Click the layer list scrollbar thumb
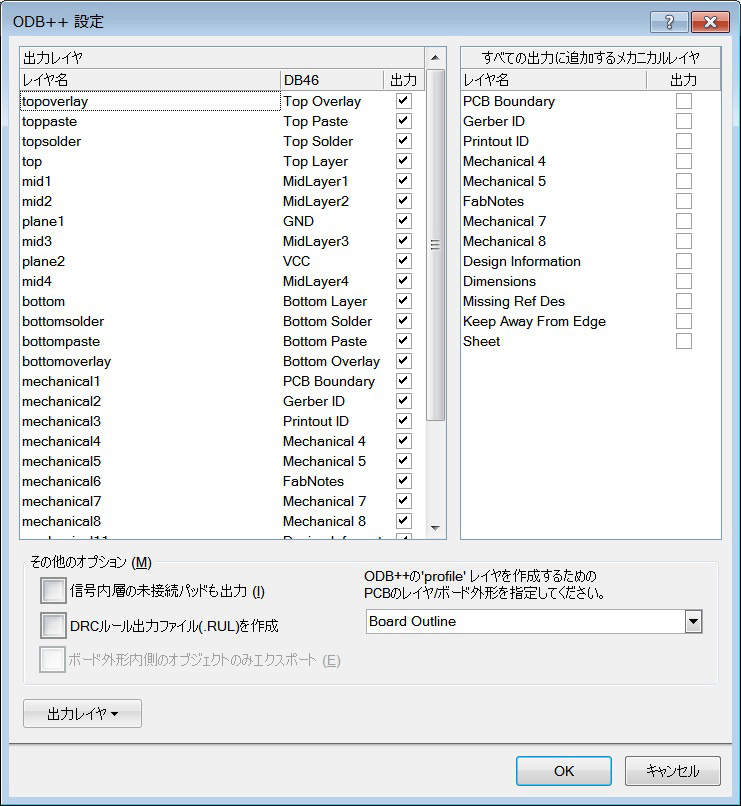The height and width of the screenshot is (806, 741). point(435,245)
